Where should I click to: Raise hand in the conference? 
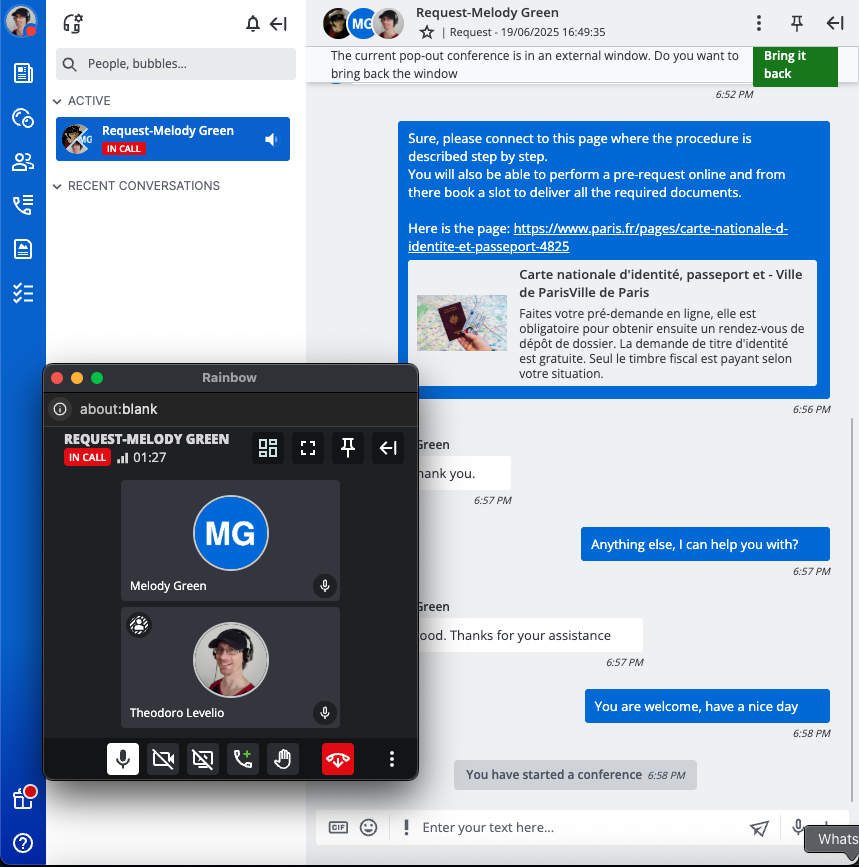(x=283, y=760)
